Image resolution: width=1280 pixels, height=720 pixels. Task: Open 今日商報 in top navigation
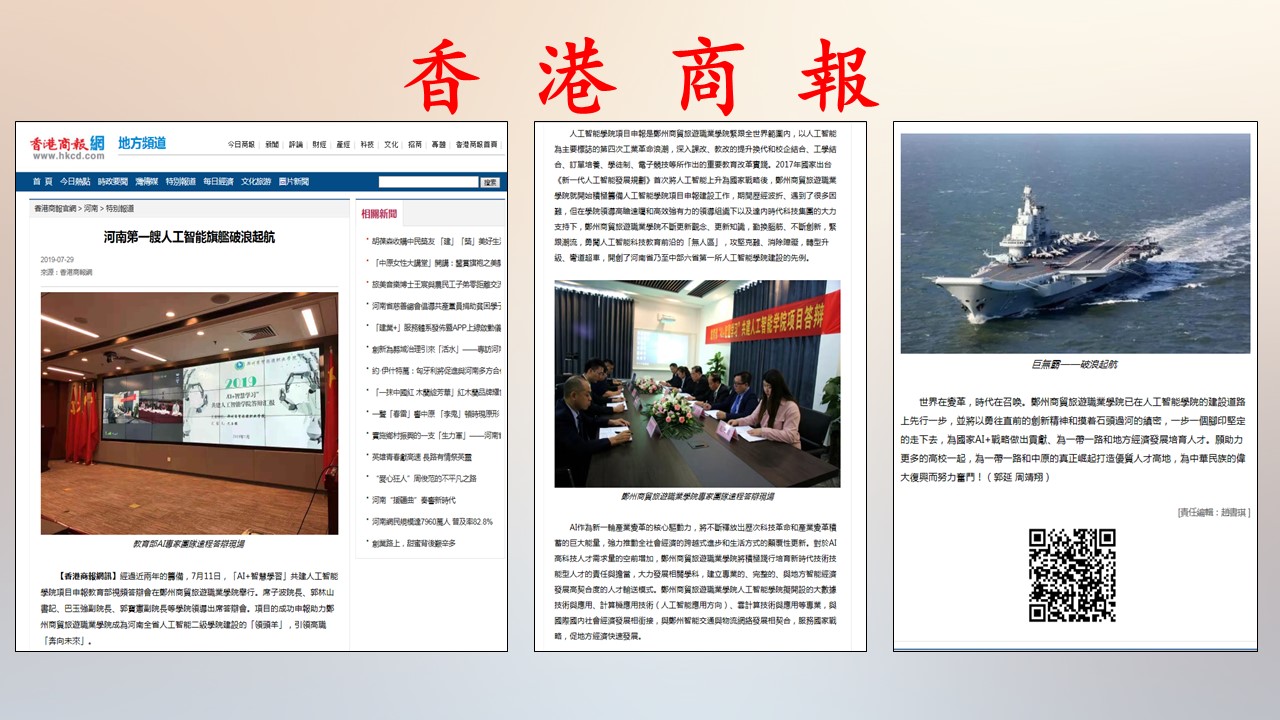tap(241, 145)
